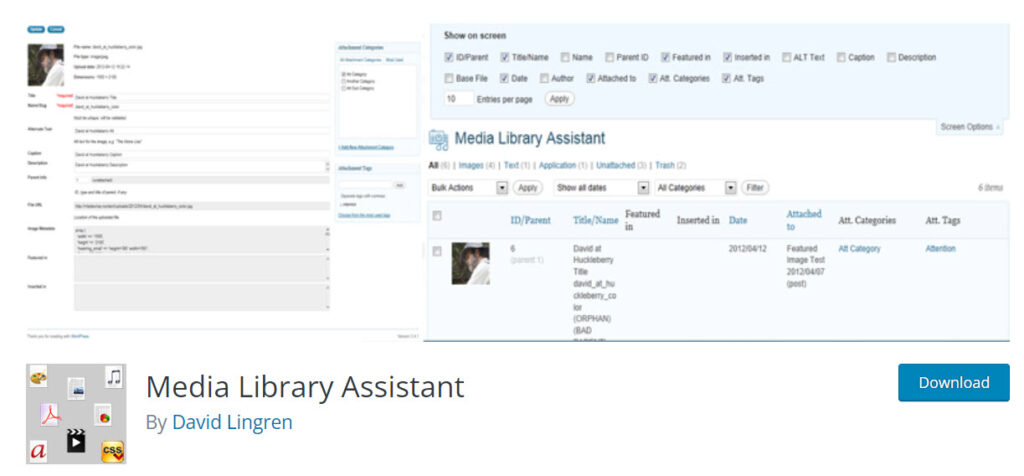Toggle the Att Category checkbox in categories box

point(344,74)
